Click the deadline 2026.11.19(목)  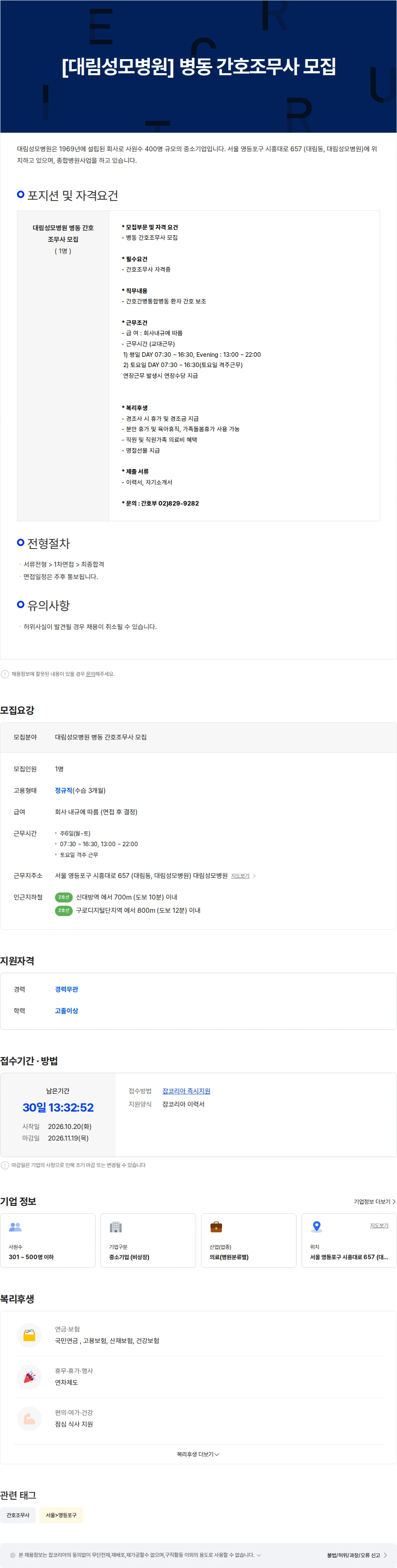(68, 1138)
